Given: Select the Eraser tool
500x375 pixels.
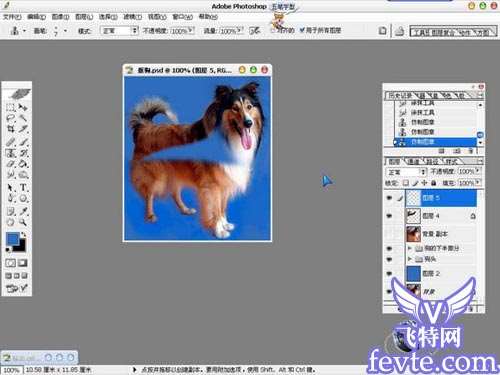Looking at the screenshot, I should click(11, 164).
